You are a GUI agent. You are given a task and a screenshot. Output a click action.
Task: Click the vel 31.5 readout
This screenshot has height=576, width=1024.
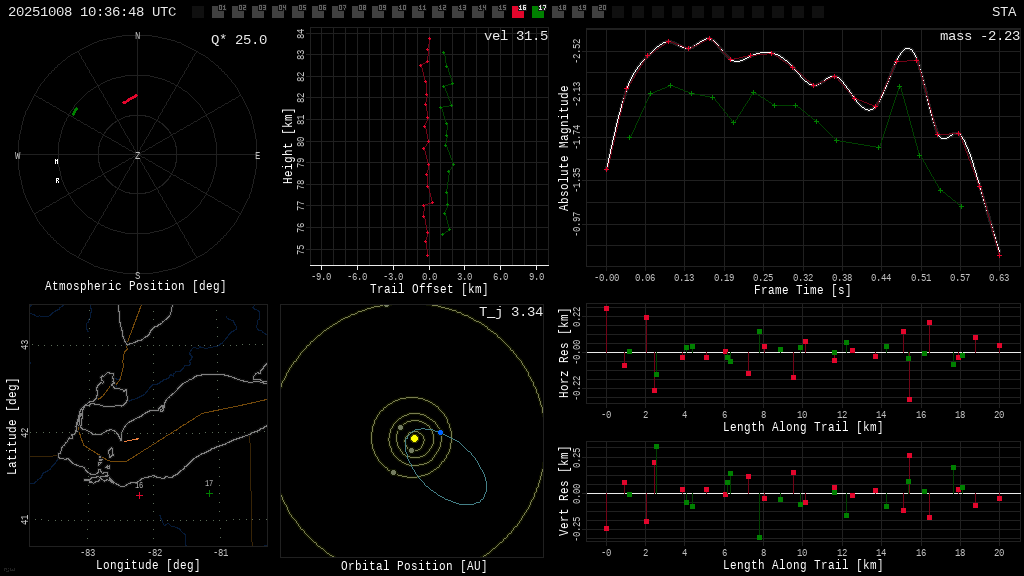515,36
